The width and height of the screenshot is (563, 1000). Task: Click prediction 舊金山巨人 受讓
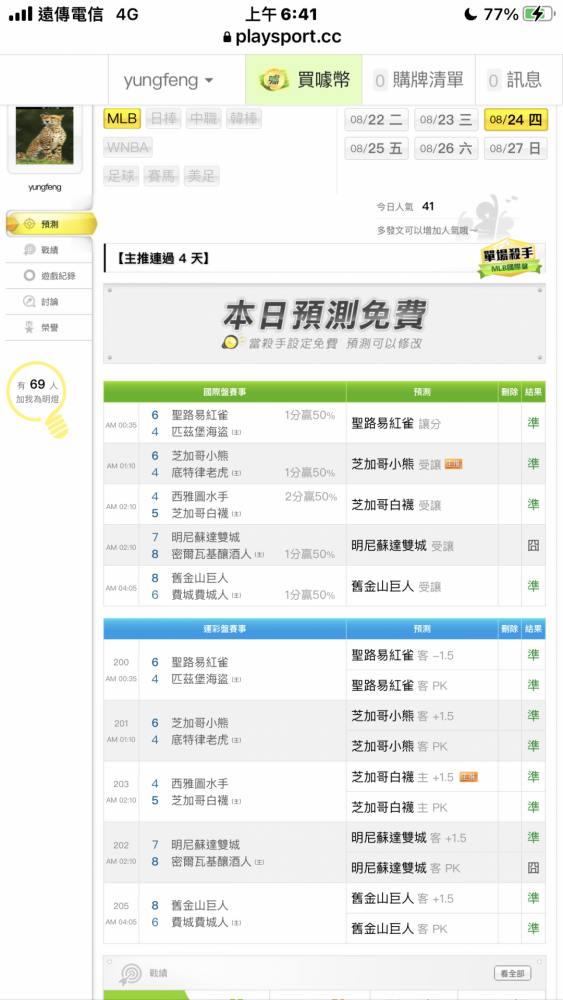[396, 586]
